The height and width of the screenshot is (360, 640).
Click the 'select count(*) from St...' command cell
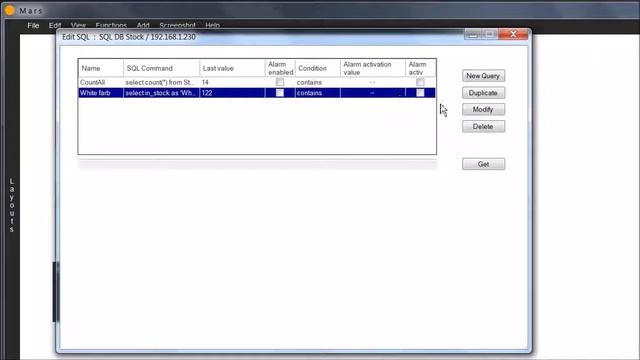point(161,82)
